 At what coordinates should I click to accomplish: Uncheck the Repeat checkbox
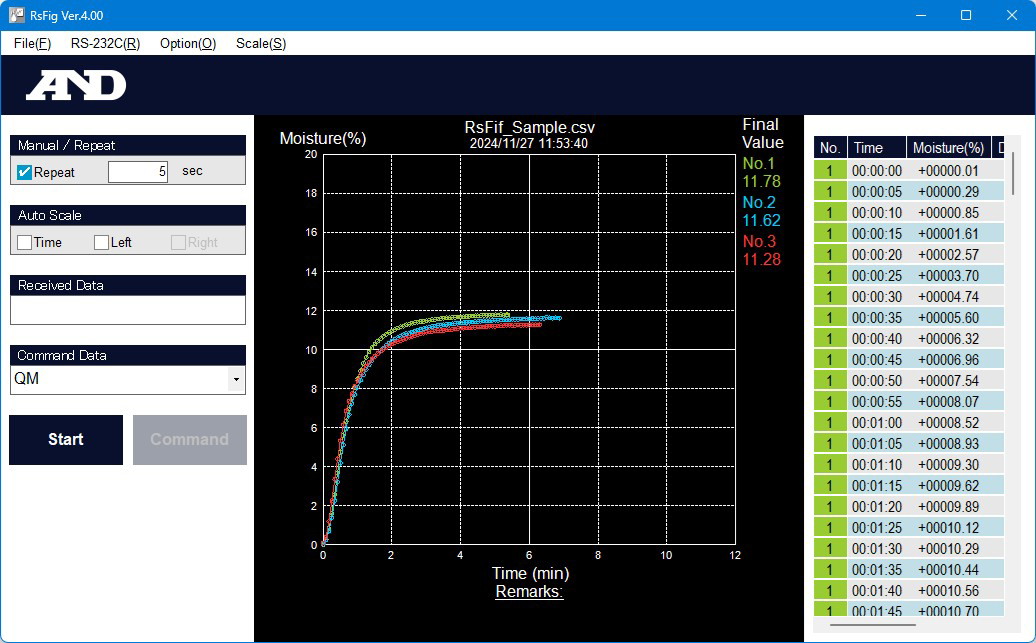(25, 172)
